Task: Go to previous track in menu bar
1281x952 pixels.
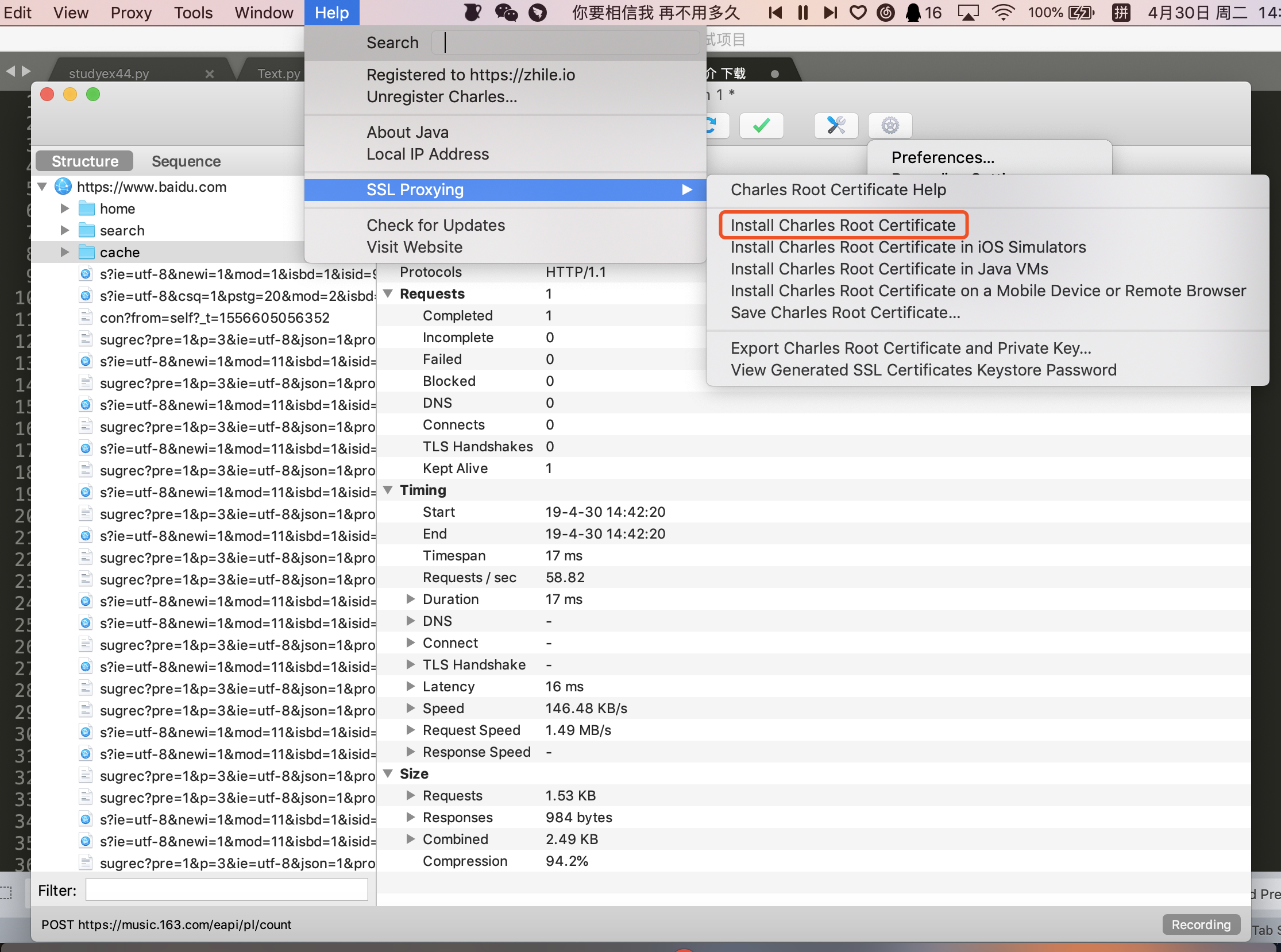Action: coord(775,13)
